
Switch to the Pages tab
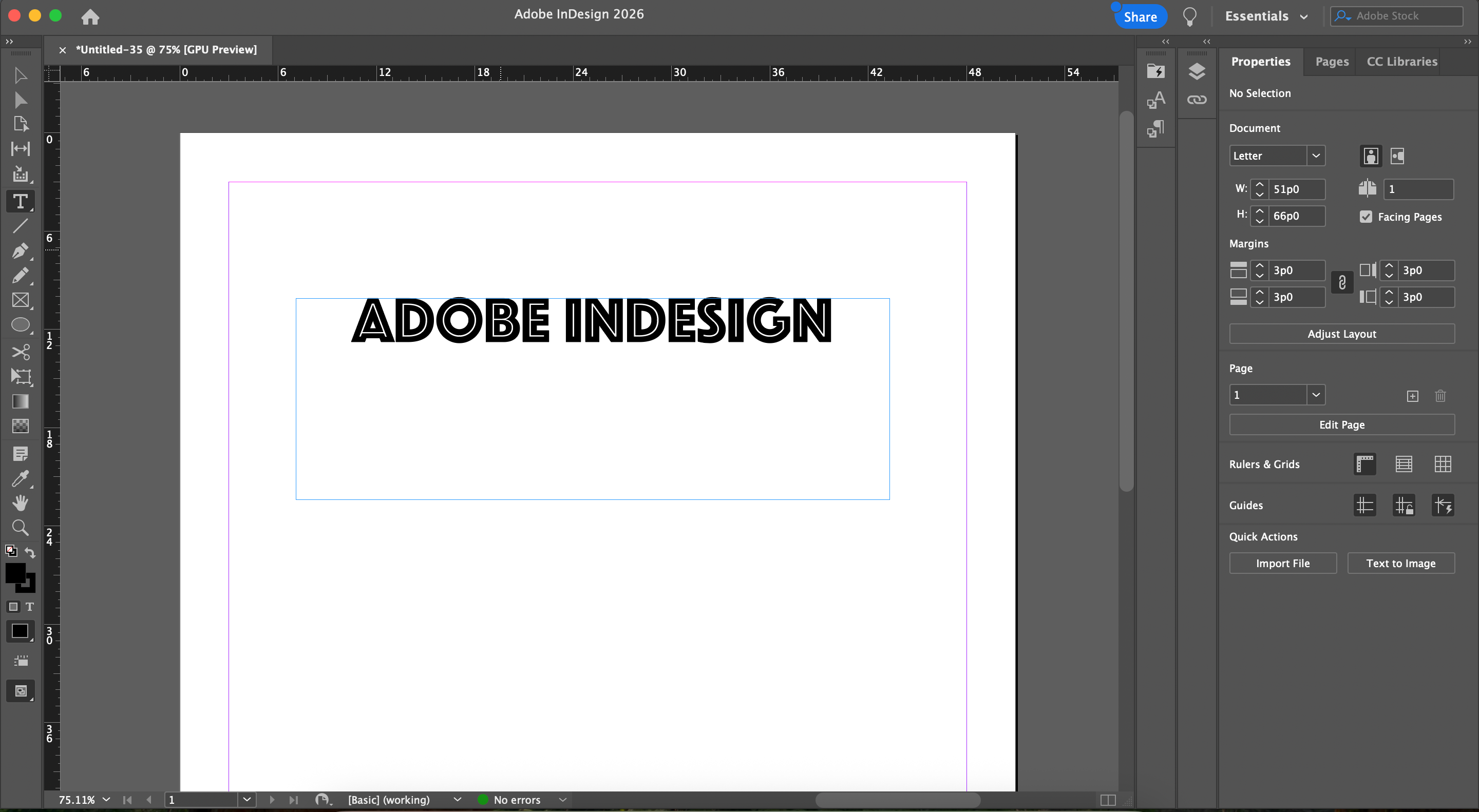tap(1332, 62)
